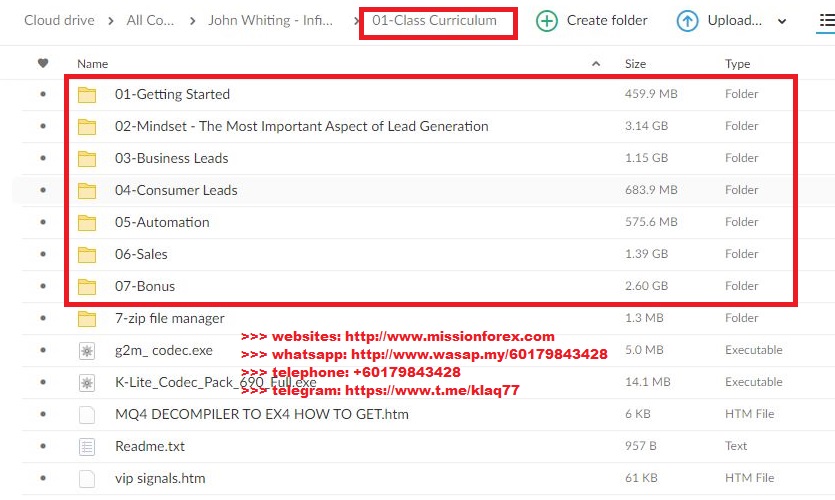Toggle favorite dot on 04-Consumer Leads row

point(43,190)
